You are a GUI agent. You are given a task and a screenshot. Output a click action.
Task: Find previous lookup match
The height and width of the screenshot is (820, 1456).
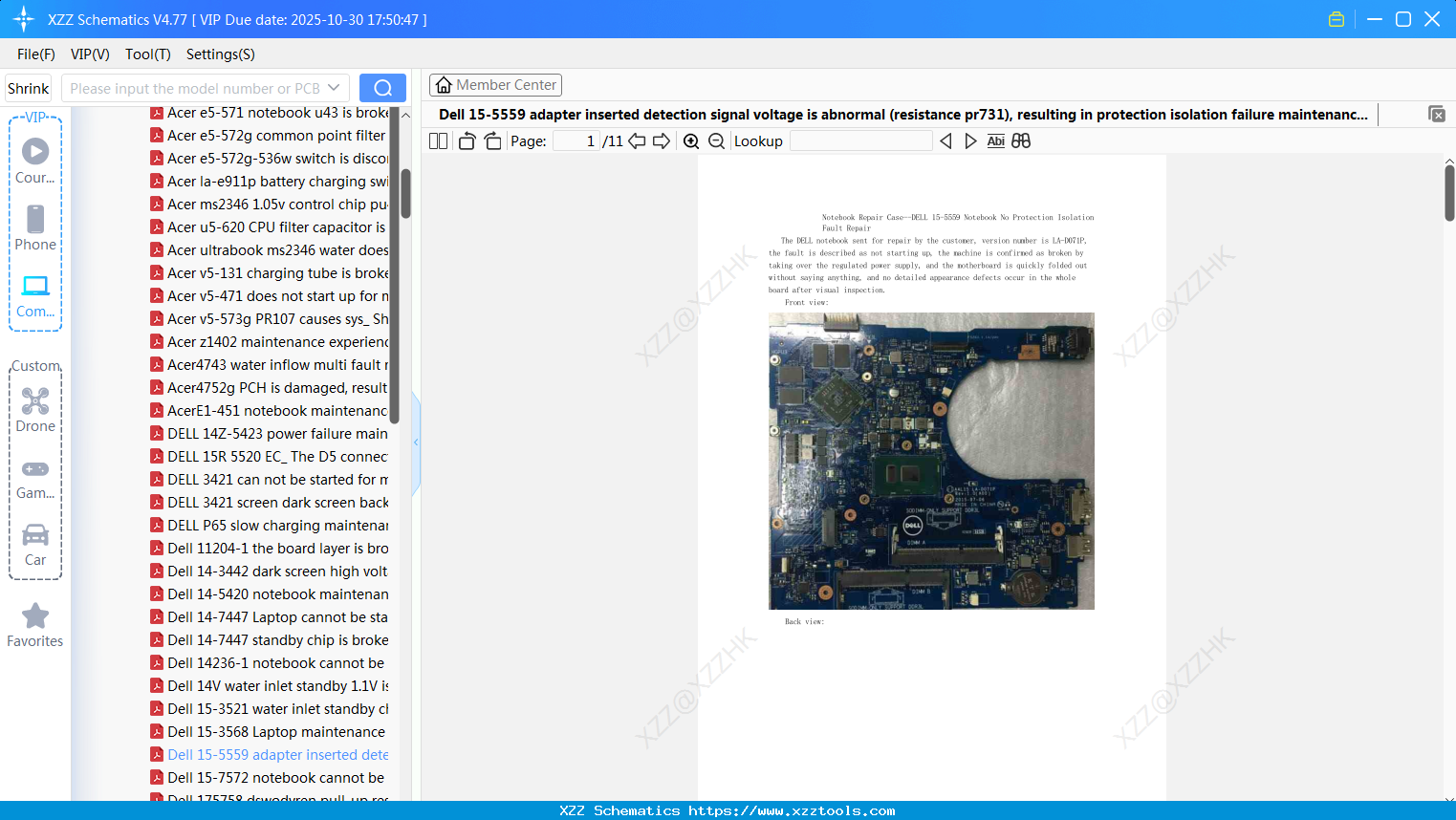pyautogui.click(x=945, y=141)
